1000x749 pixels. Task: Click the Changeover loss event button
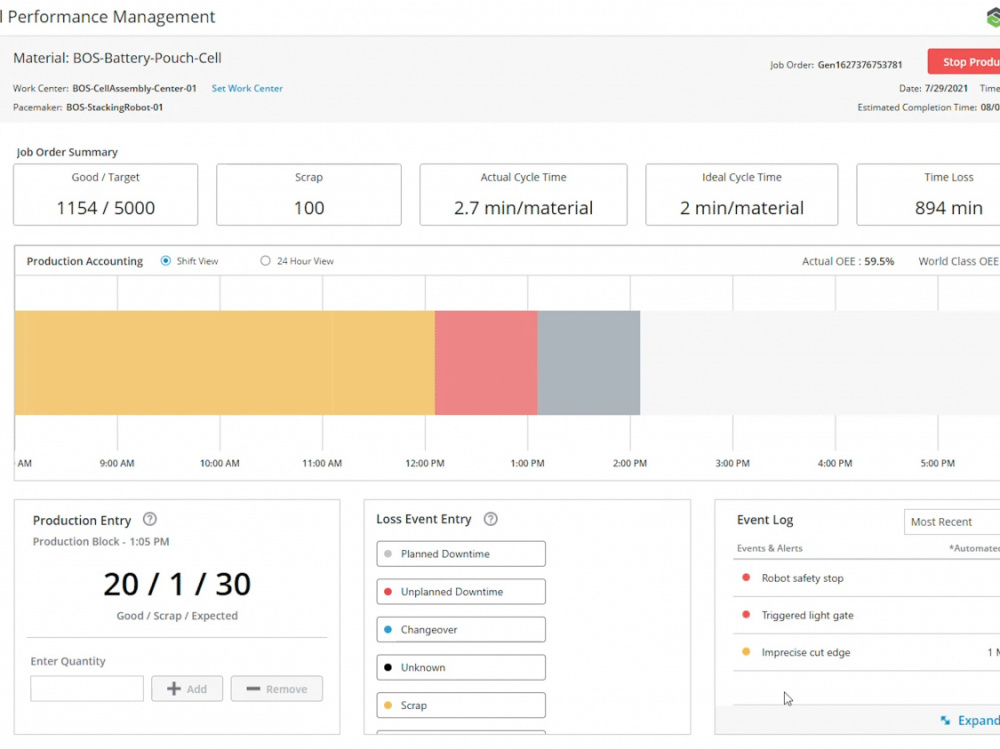(x=461, y=630)
